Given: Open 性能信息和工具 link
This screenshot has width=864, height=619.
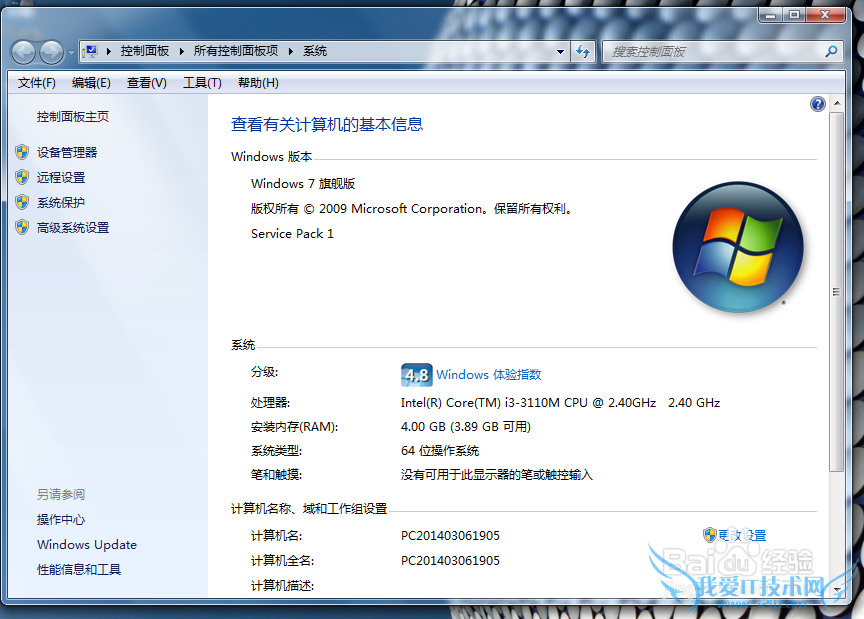Looking at the screenshot, I should 79,569.
